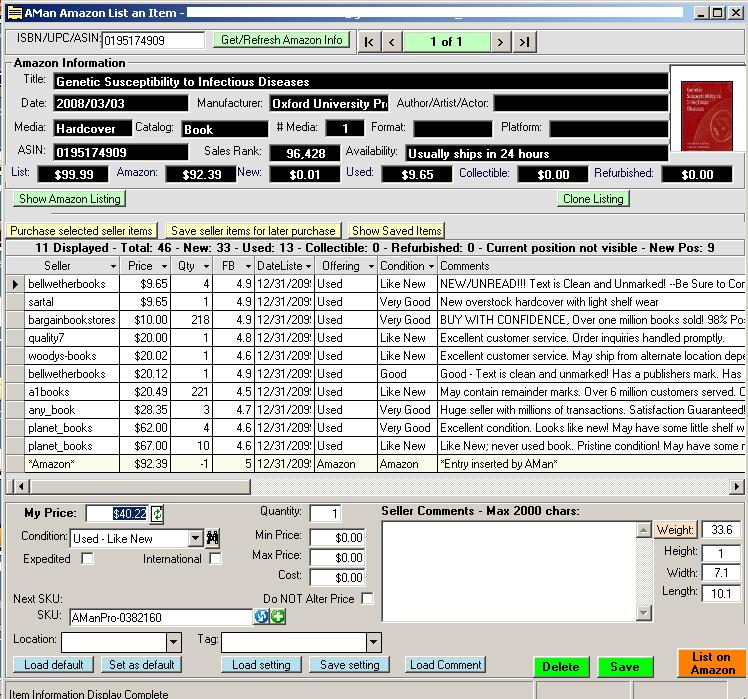Click the Load default button
Viewport: 748px width, 699px height.
[x=53, y=665]
